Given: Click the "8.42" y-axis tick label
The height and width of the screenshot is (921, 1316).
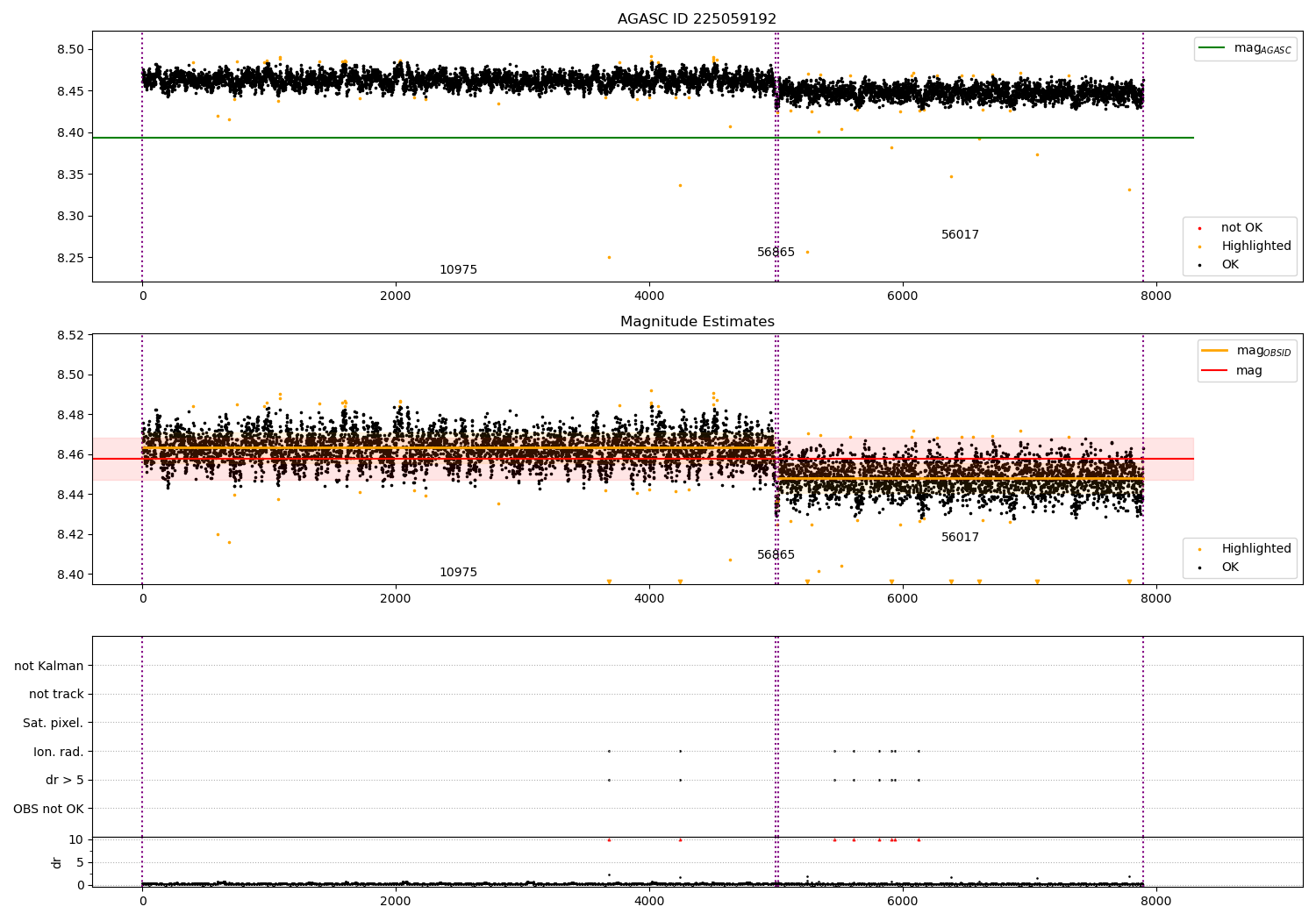Looking at the screenshot, I should [71, 534].
